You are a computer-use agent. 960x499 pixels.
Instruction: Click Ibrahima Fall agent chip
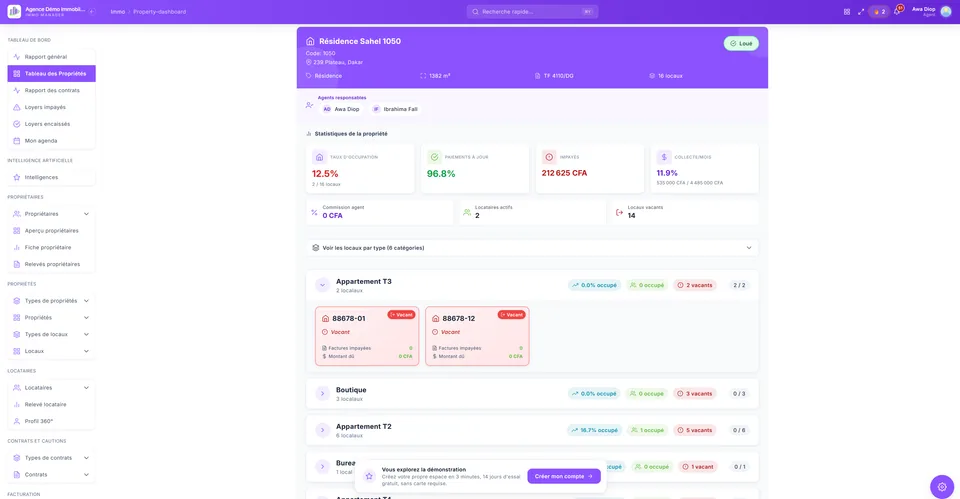396,109
